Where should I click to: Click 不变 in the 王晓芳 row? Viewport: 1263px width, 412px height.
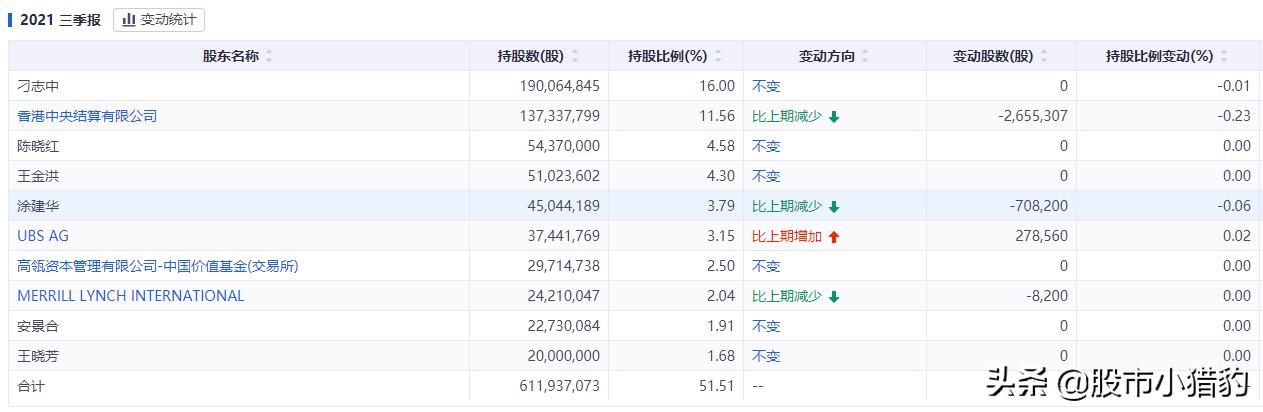[766, 356]
